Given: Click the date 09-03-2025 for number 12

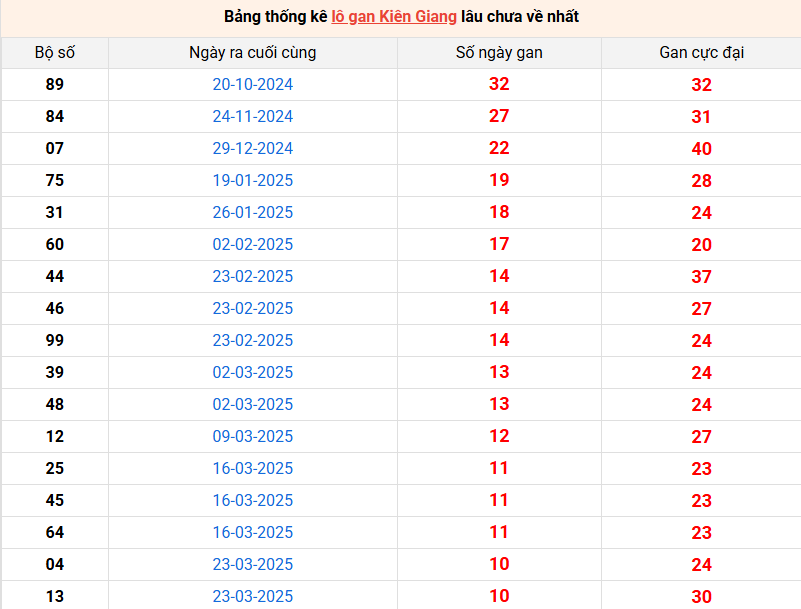Looking at the screenshot, I should coord(253,436).
